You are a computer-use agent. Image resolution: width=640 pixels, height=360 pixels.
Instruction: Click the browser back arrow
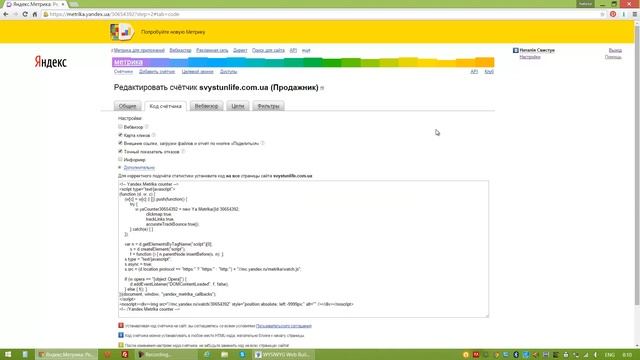pos(6,14)
